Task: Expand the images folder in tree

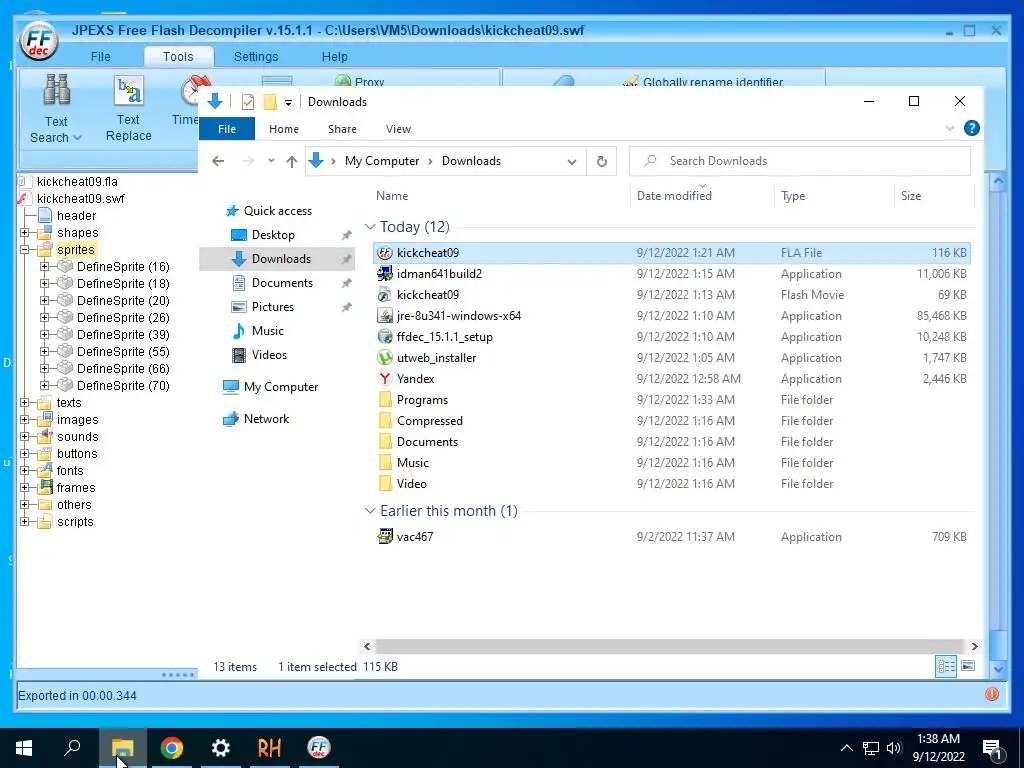Action: (x=25, y=419)
